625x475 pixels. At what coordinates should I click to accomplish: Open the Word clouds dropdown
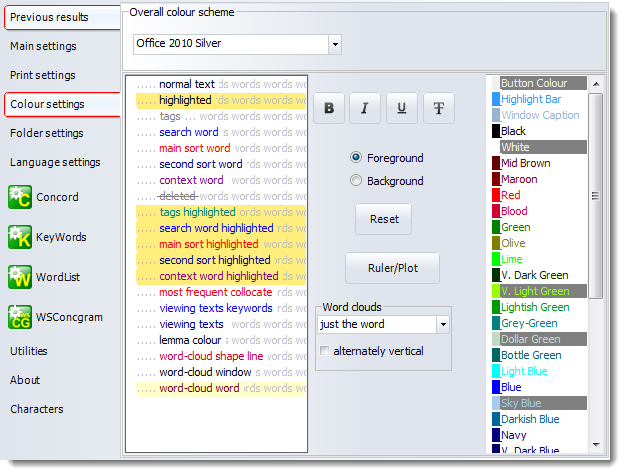point(443,325)
